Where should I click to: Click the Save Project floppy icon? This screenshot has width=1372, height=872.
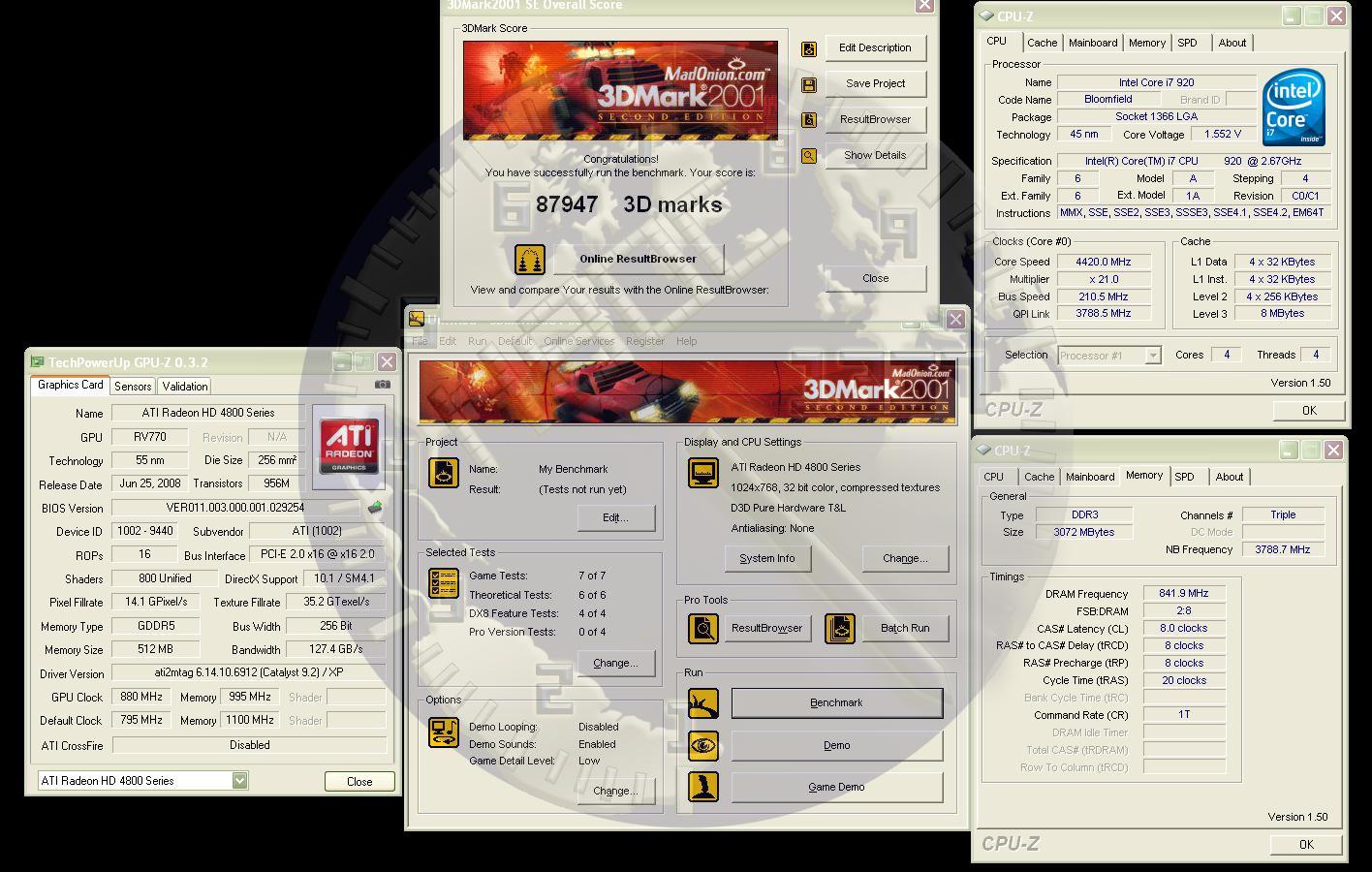point(809,84)
